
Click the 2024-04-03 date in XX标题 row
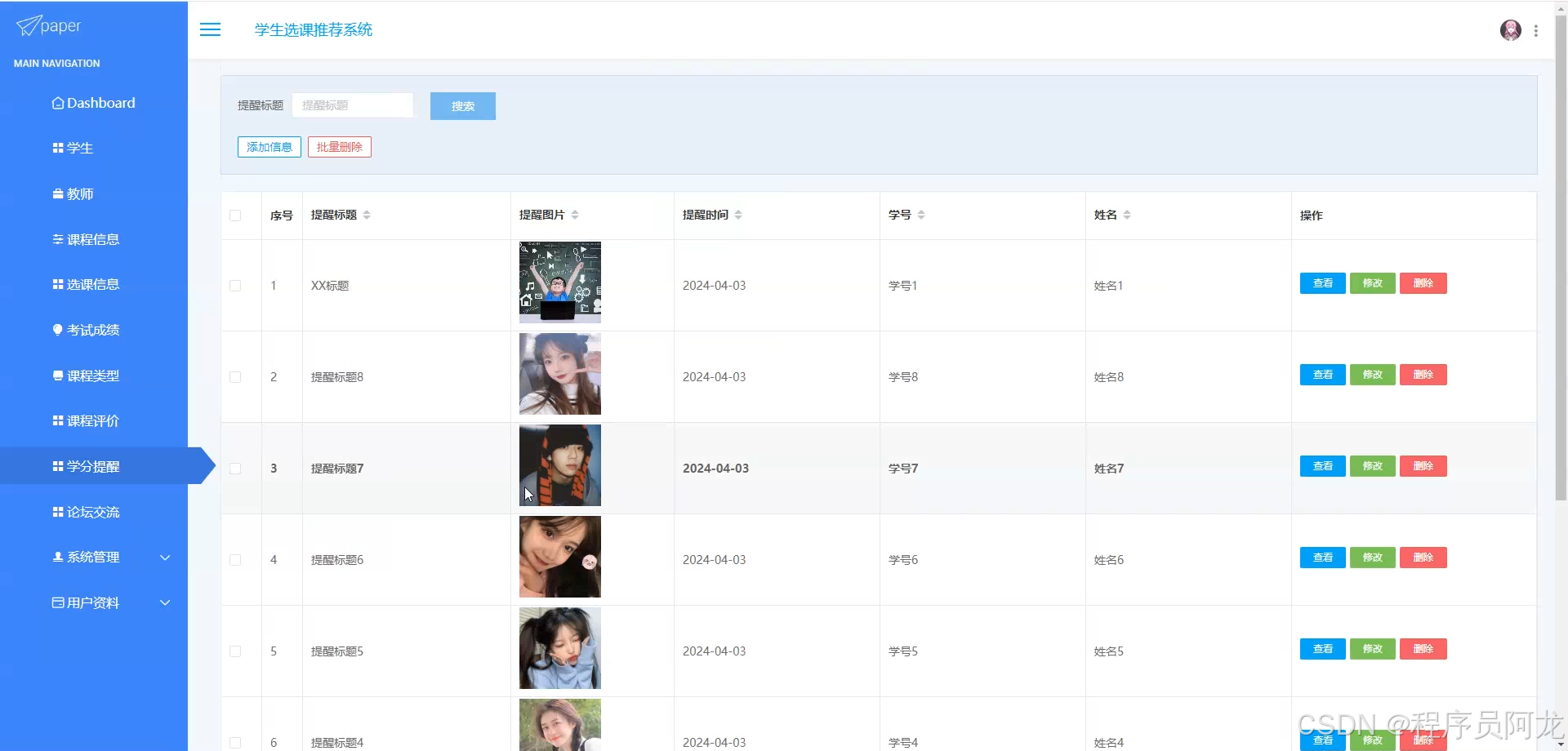[715, 286]
